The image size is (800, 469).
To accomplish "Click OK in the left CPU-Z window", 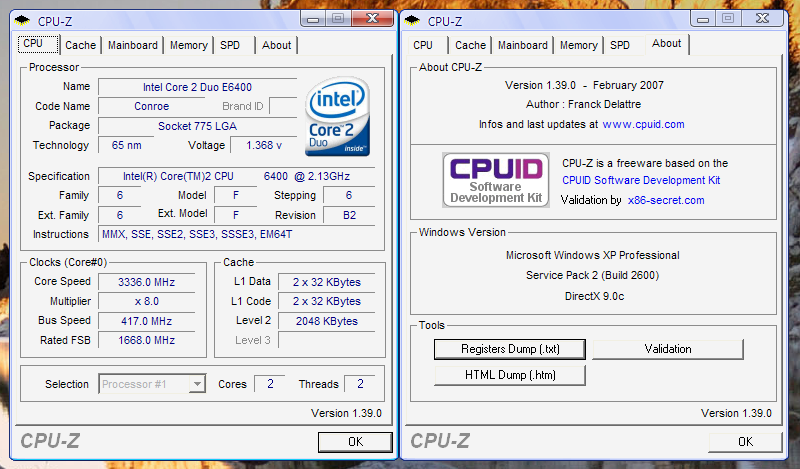I will [355, 441].
